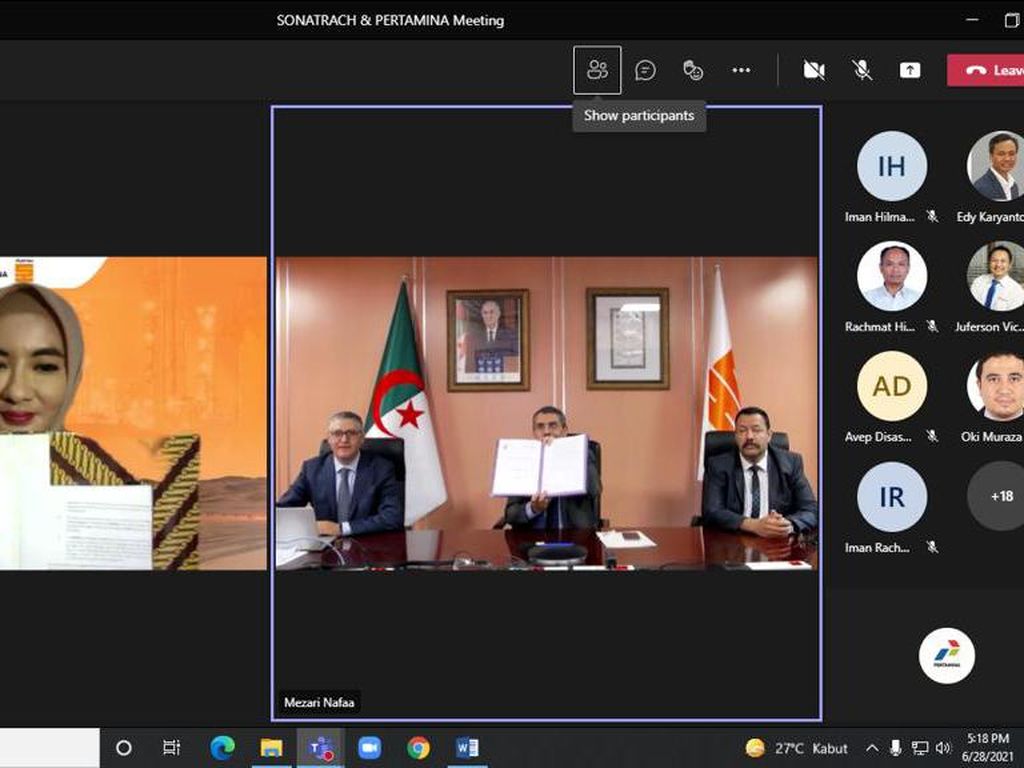Click muted mic icon next to Iman Rach...
The height and width of the screenshot is (768, 1024).
(x=932, y=547)
